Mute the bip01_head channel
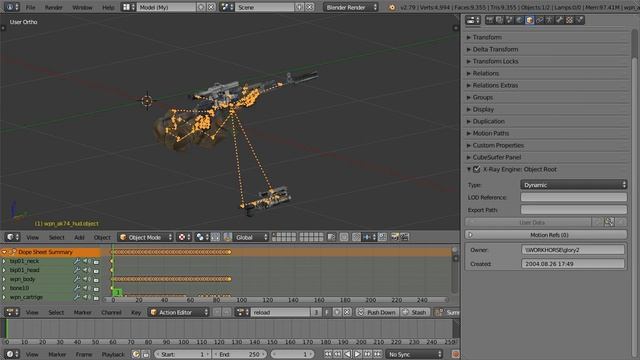This screenshot has width=640, height=360. tap(87, 270)
